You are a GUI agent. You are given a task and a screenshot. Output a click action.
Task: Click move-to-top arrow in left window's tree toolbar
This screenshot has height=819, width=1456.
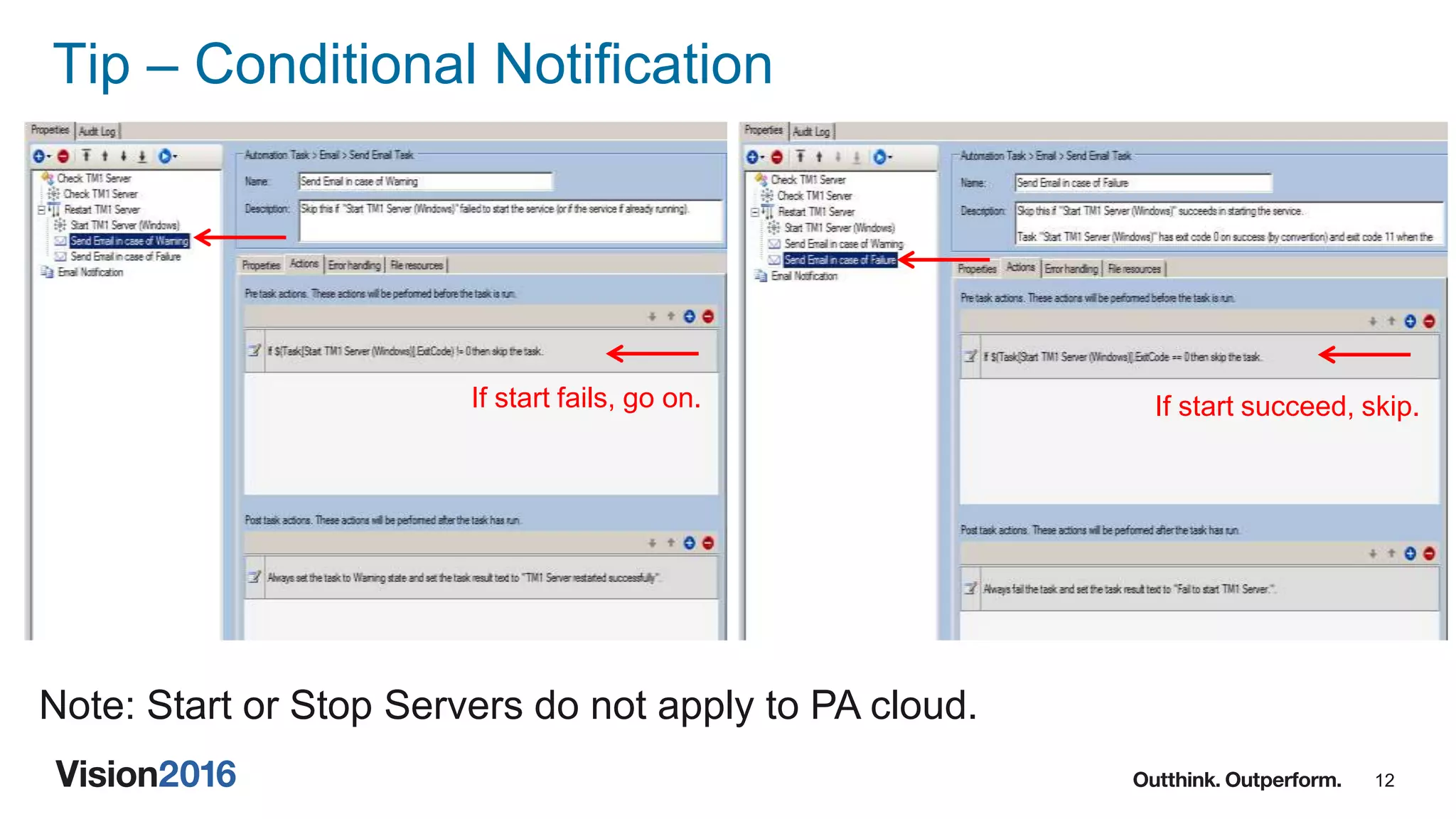click(86, 156)
